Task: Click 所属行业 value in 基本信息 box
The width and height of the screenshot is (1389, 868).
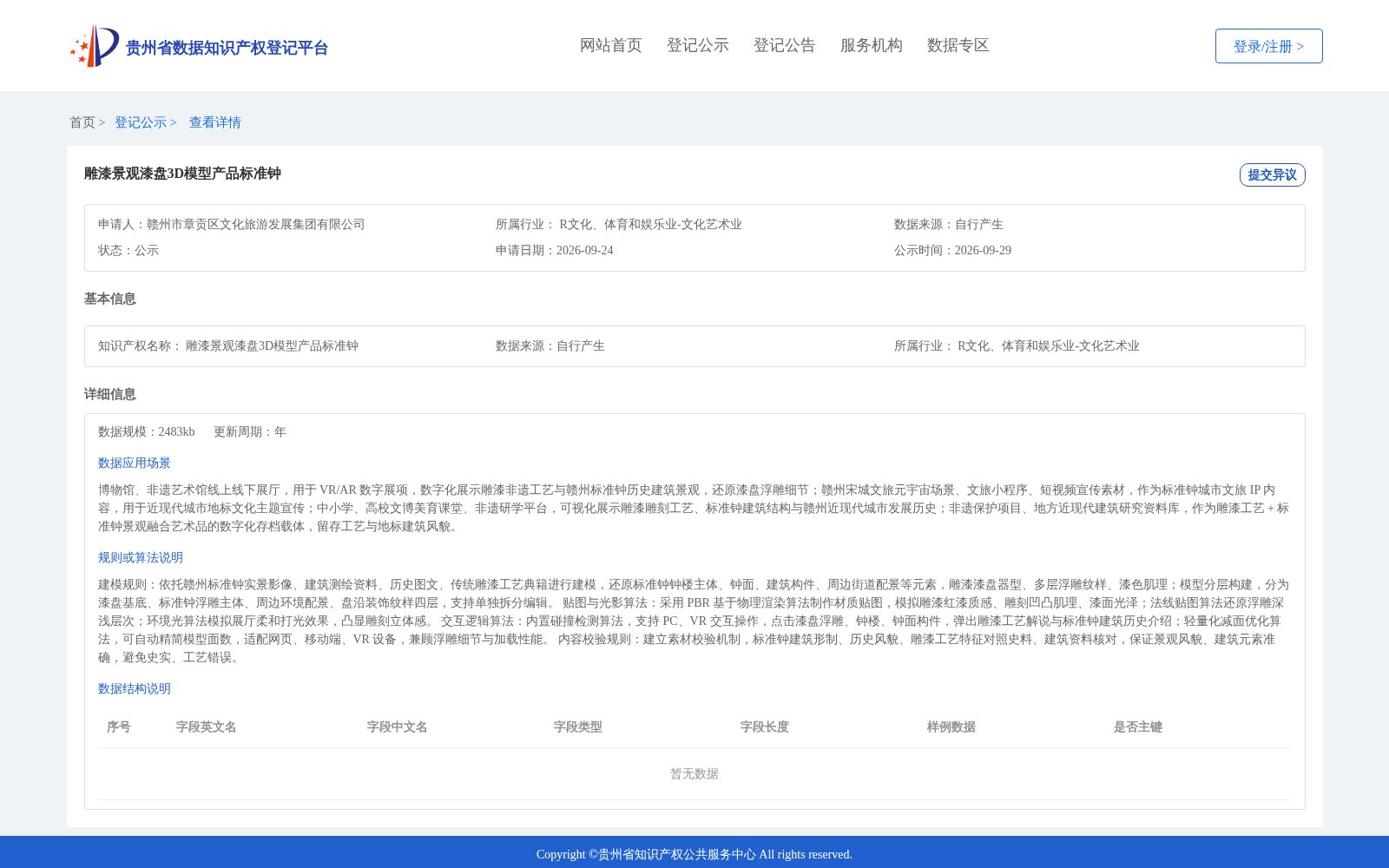Action: [1049, 346]
